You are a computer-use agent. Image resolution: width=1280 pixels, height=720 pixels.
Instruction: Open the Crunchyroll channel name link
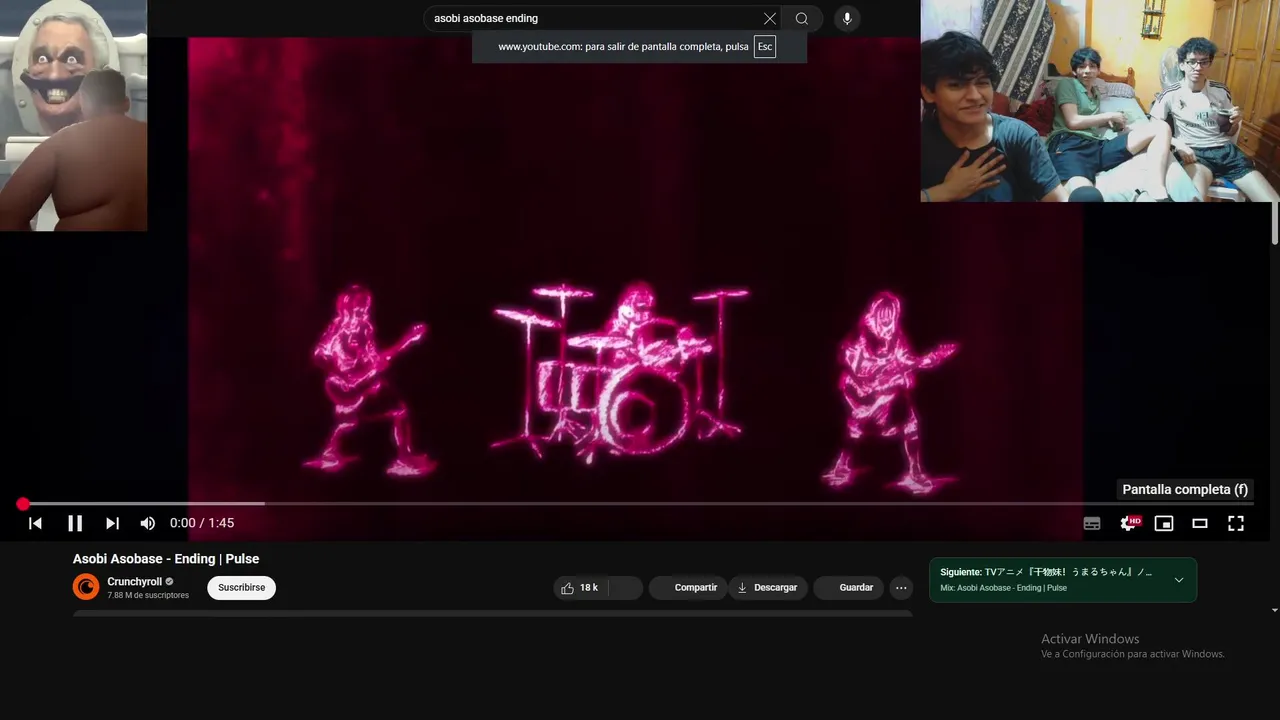(135, 582)
